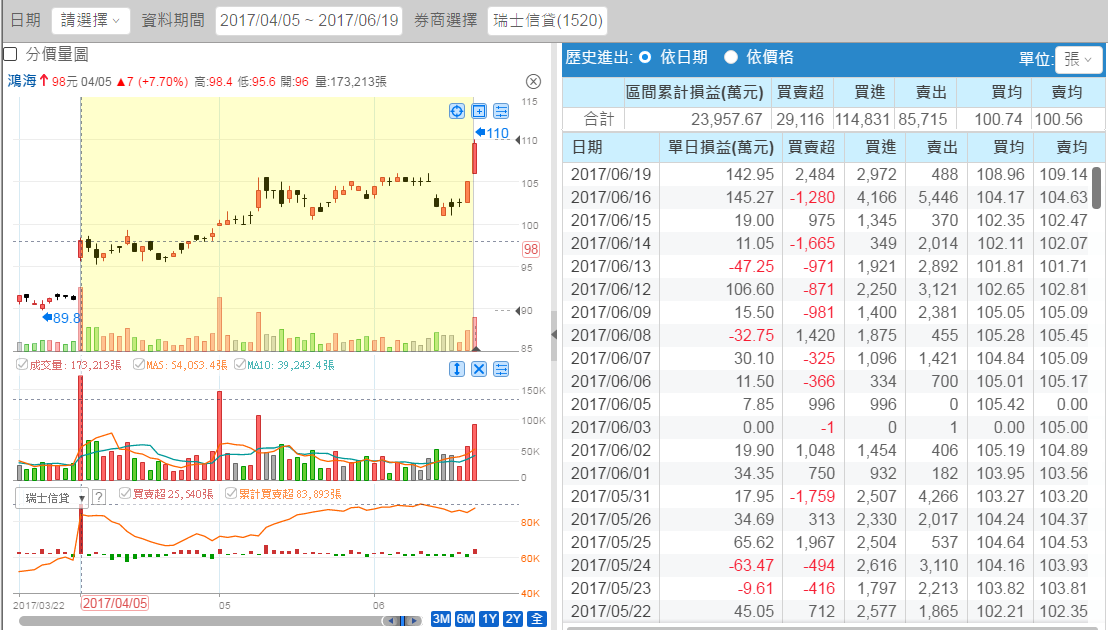Image resolution: width=1108 pixels, height=630 pixels.
Task: Open the 請選擇 date dropdown
Action: 91,20
